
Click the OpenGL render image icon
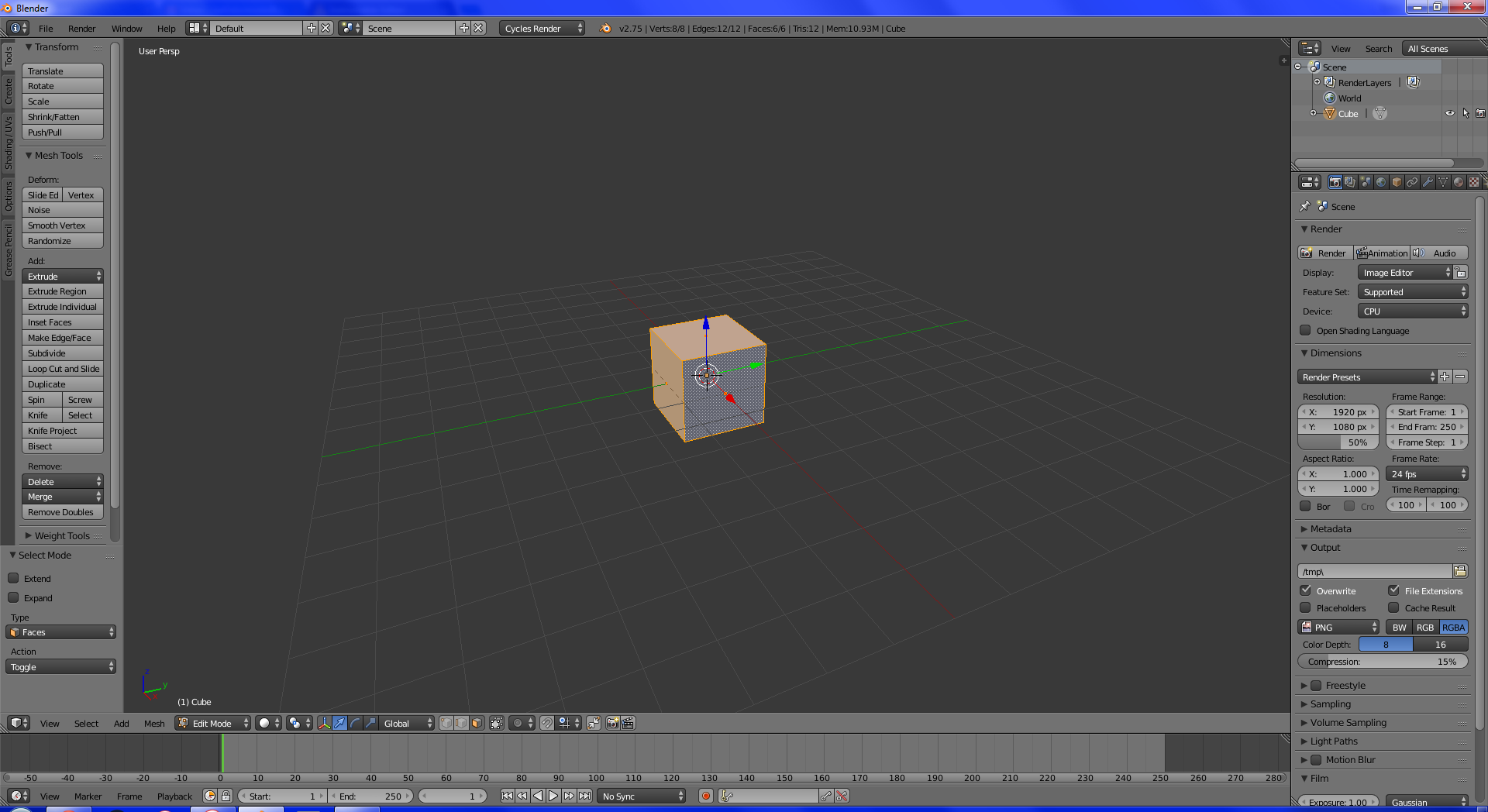tap(612, 723)
